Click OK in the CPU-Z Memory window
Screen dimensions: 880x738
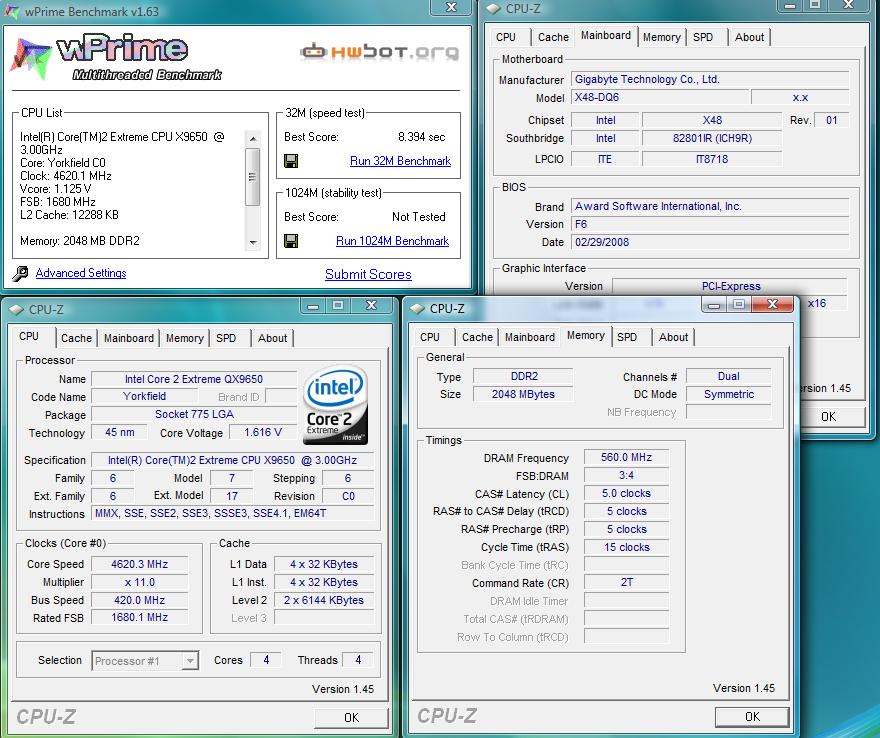[x=752, y=717]
